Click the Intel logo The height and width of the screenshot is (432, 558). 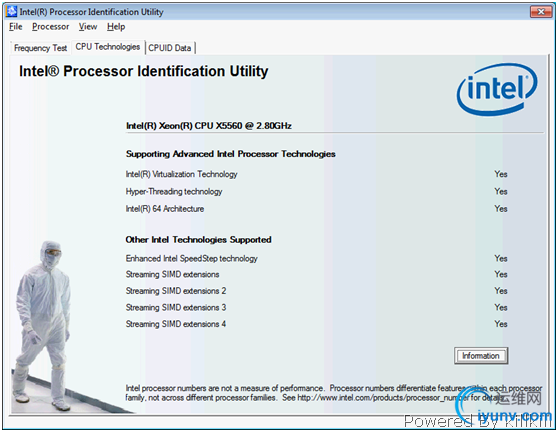(497, 89)
